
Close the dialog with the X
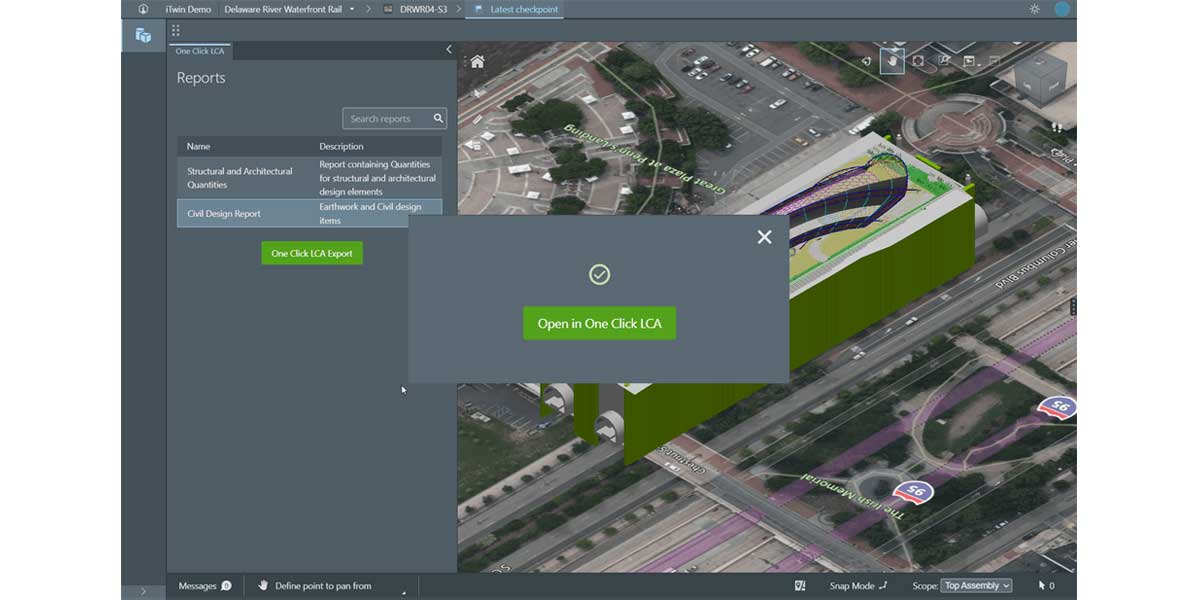tap(764, 237)
